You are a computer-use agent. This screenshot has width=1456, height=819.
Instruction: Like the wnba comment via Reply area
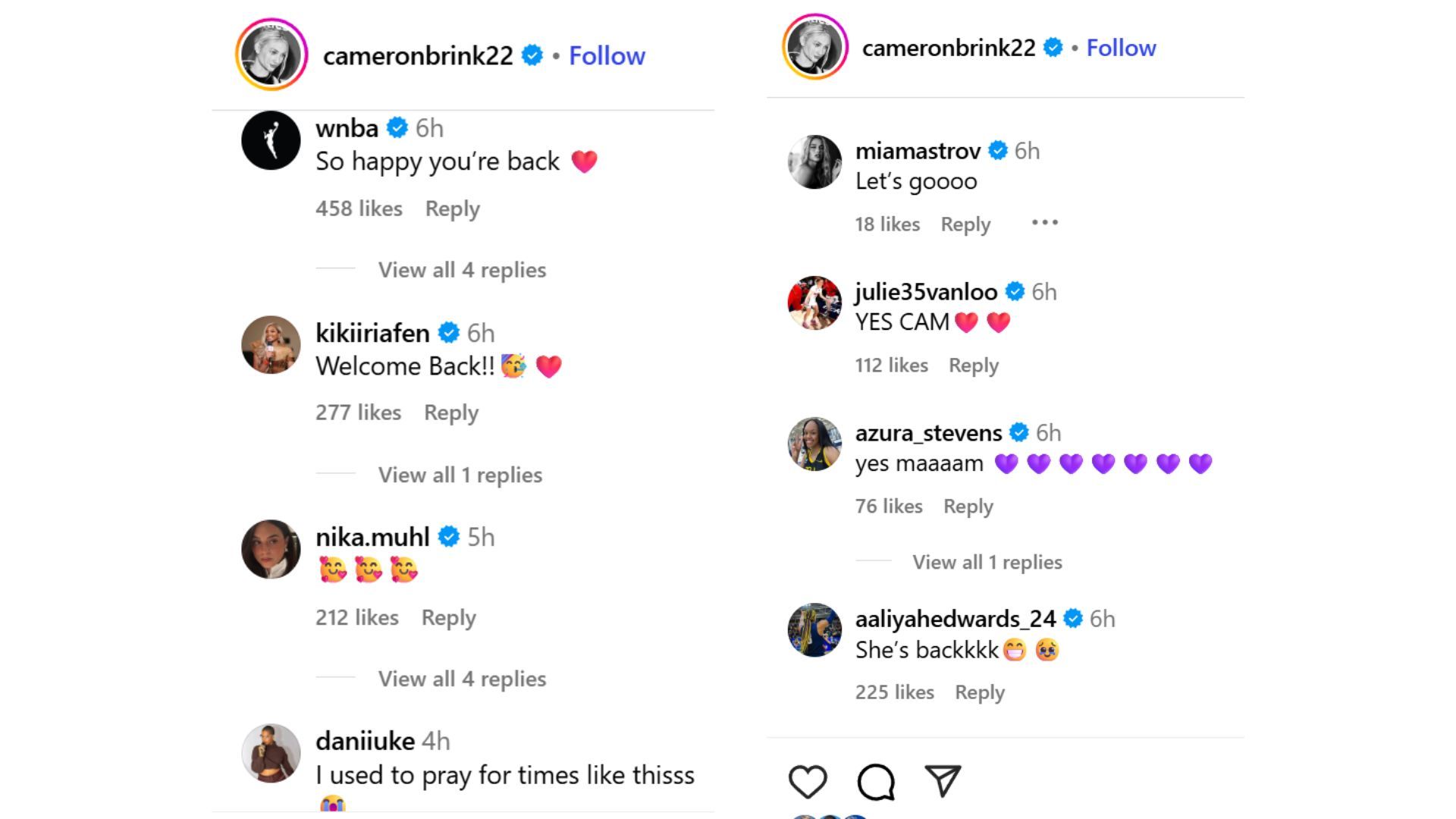452,209
